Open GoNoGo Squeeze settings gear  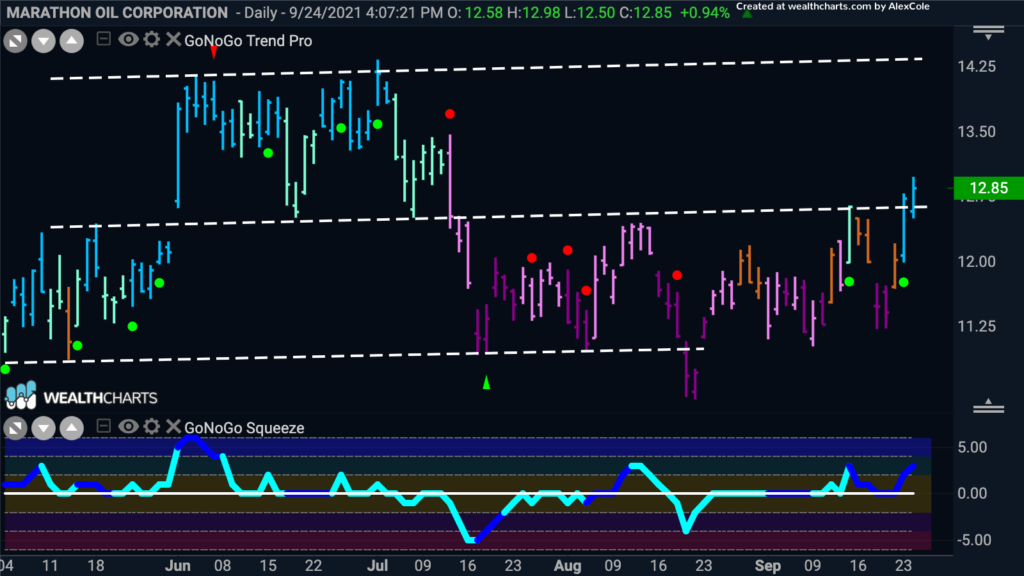[152, 426]
